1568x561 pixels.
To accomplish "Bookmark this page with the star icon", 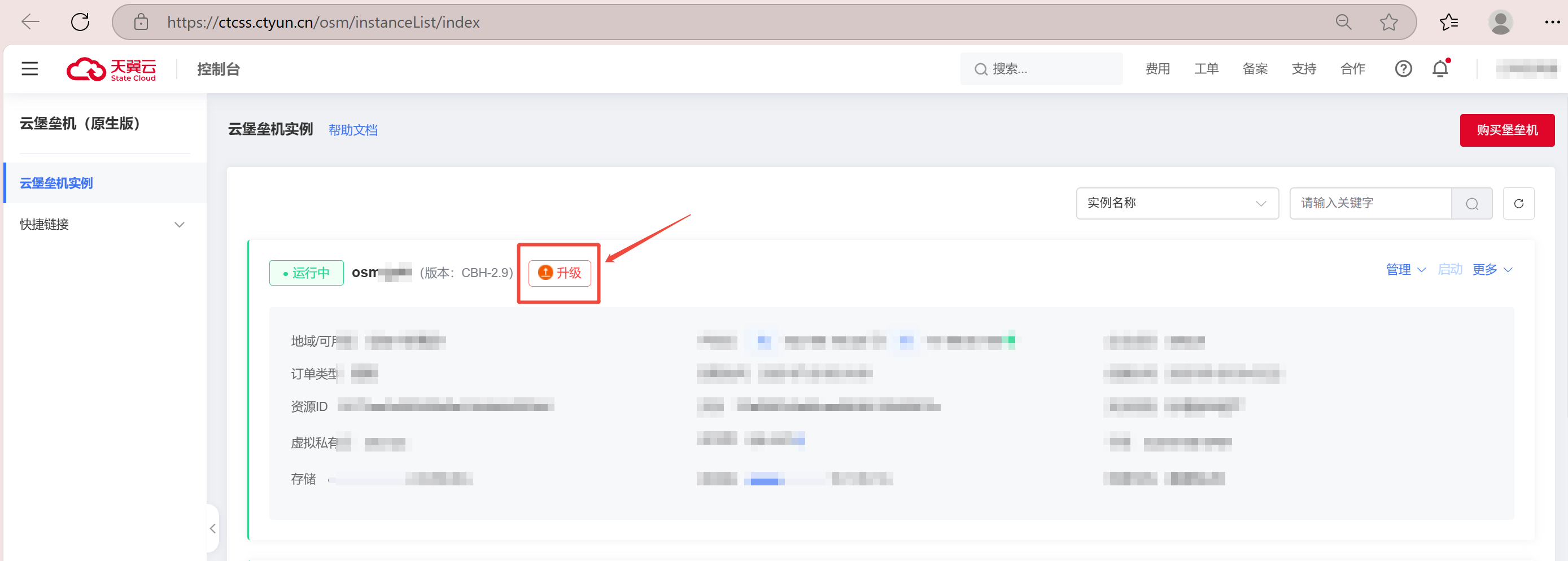I will pyautogui.click(x=1388, y=23).
